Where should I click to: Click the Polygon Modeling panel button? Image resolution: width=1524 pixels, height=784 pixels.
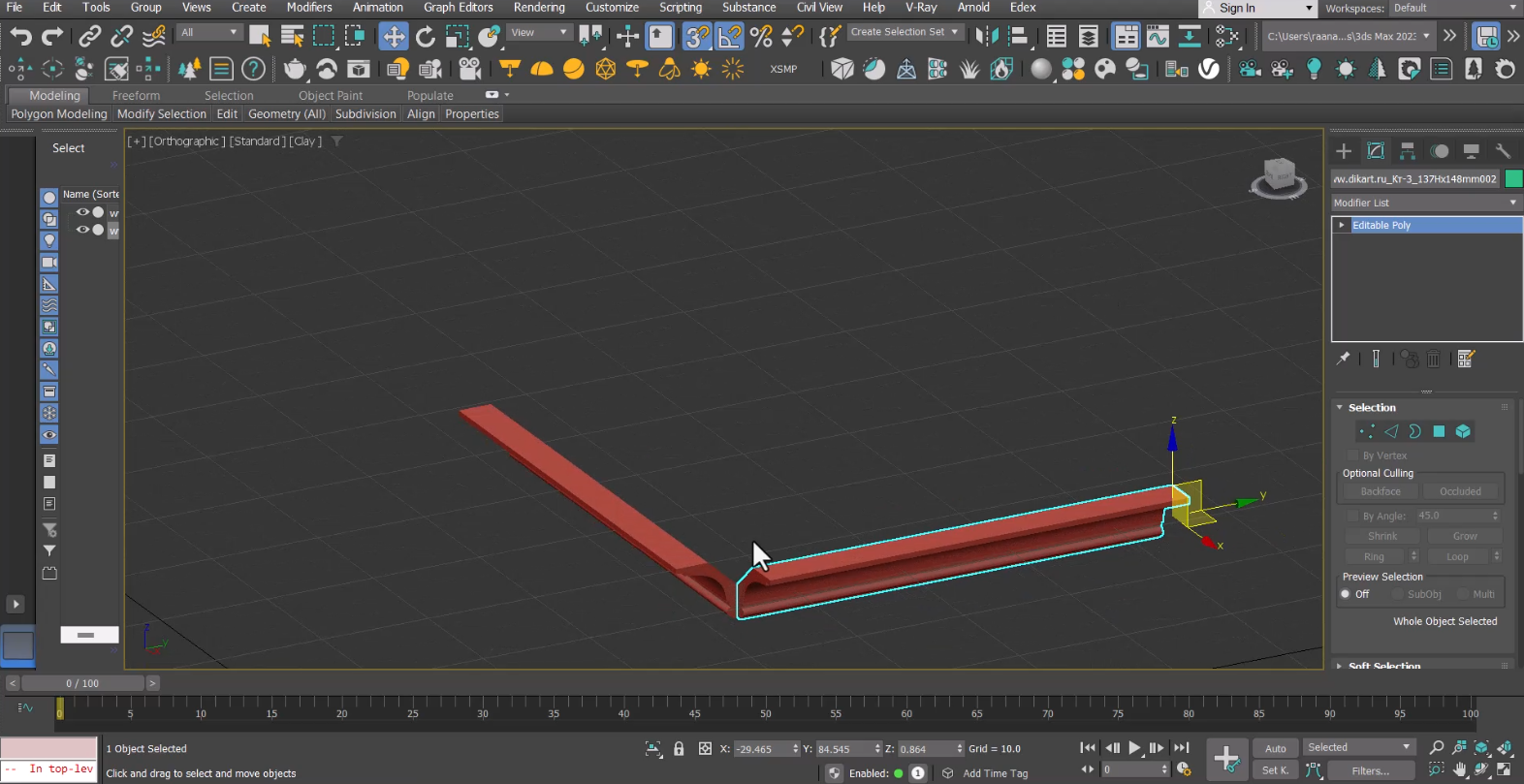(x=59, y=114)
